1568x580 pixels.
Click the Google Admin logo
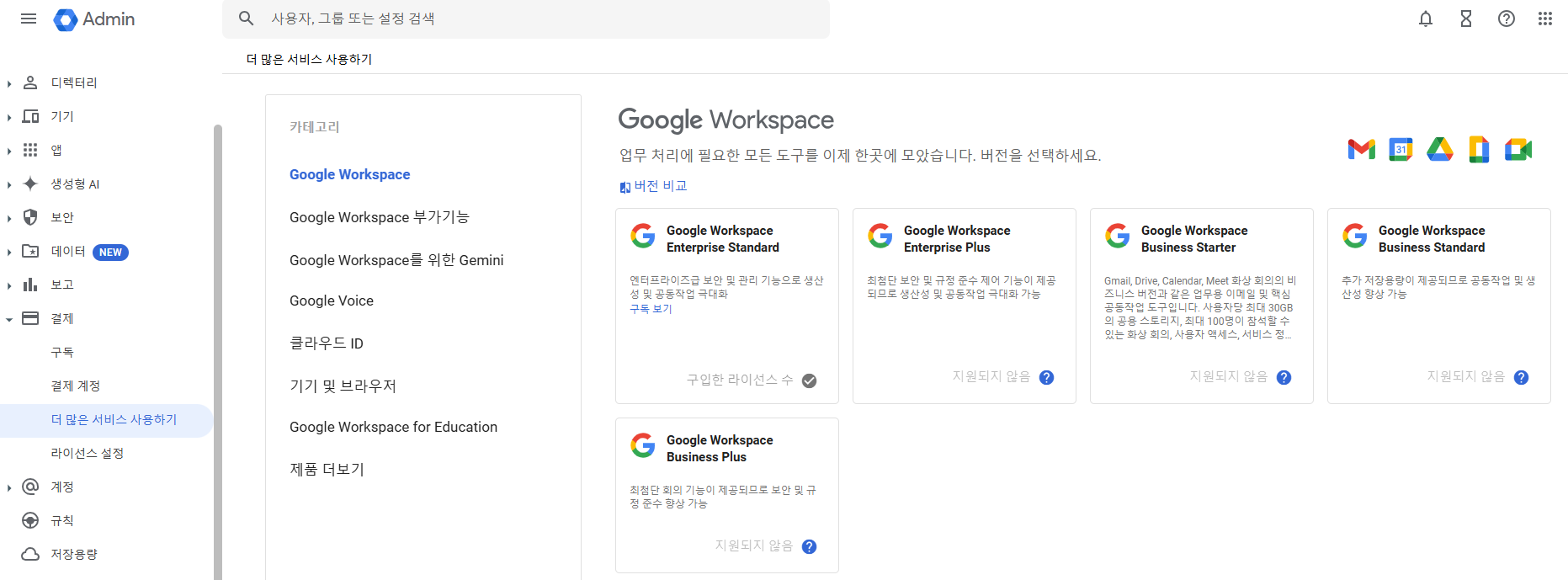94,19
